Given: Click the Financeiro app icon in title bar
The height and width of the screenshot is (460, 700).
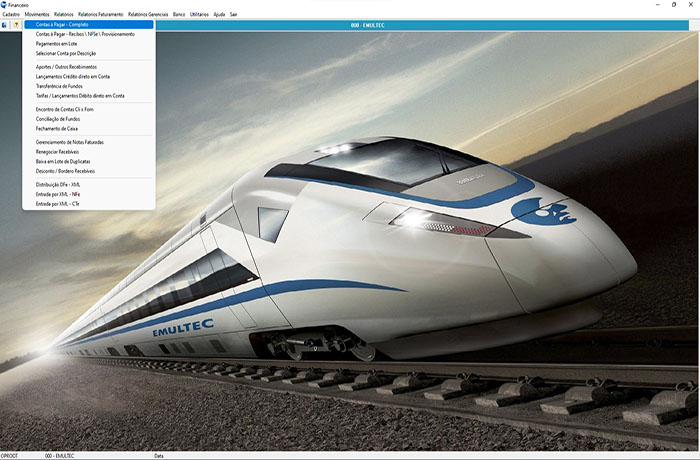Looking at the screenshot, I should (4, 5).
